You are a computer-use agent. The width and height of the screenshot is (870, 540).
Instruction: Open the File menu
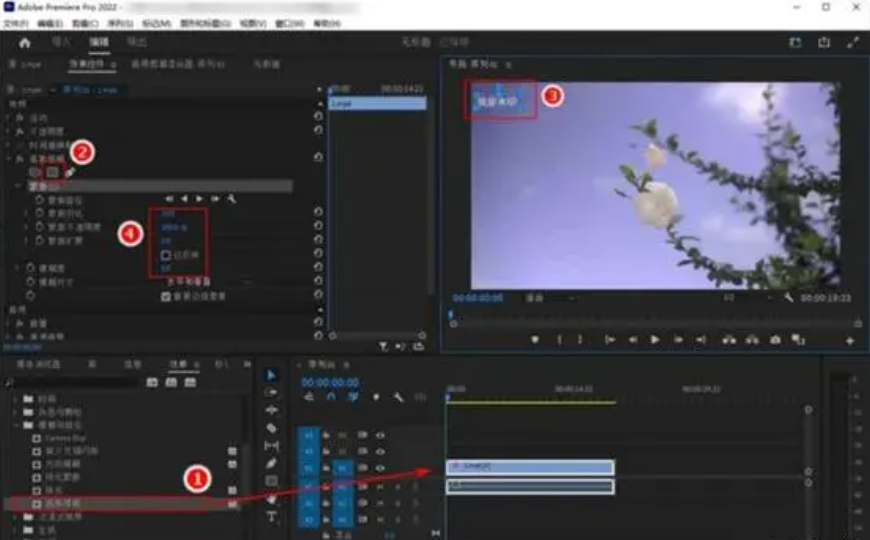16,23
